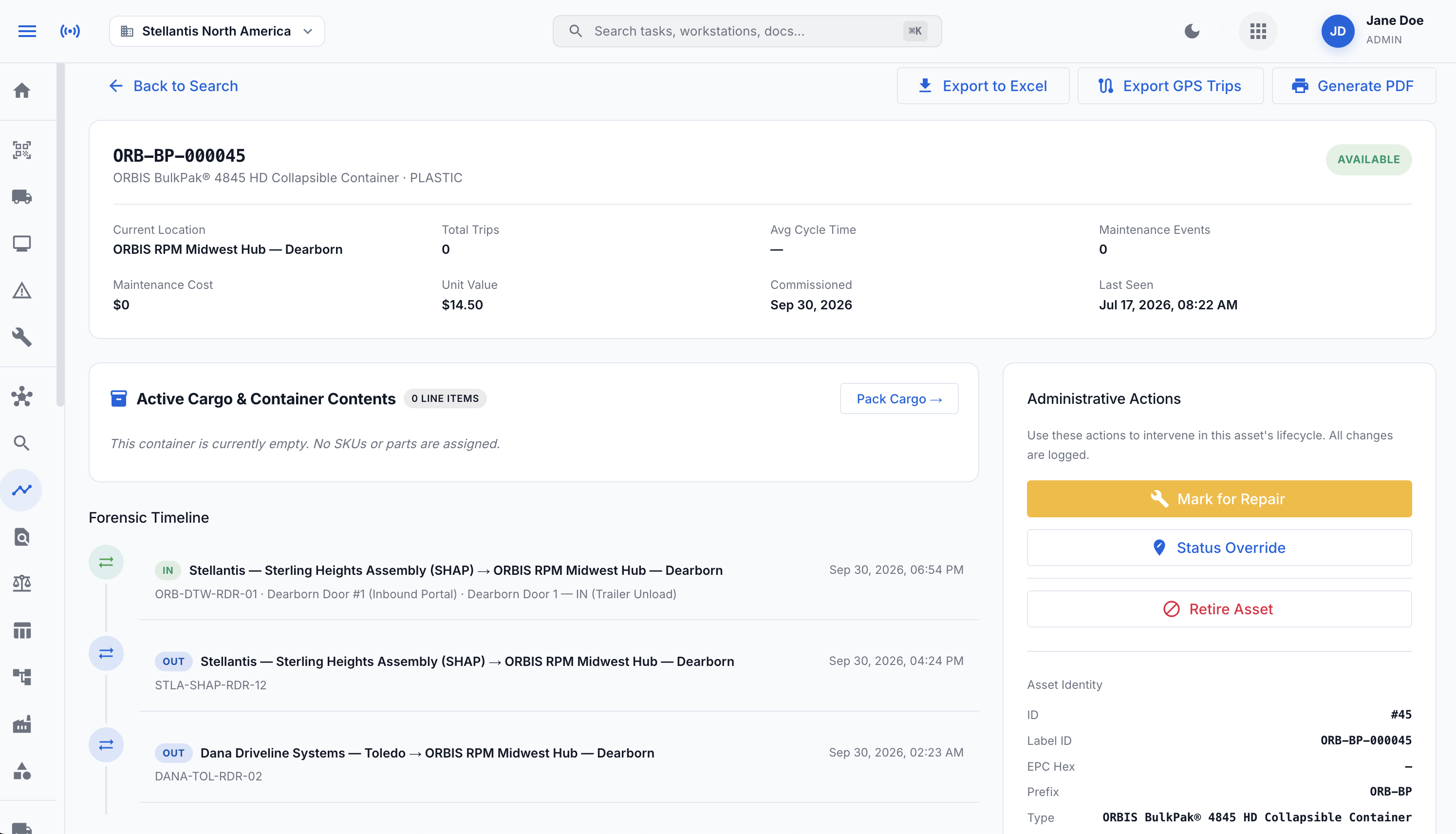
Task: Go to Home in the sidebar
Action: click(22, 91)
